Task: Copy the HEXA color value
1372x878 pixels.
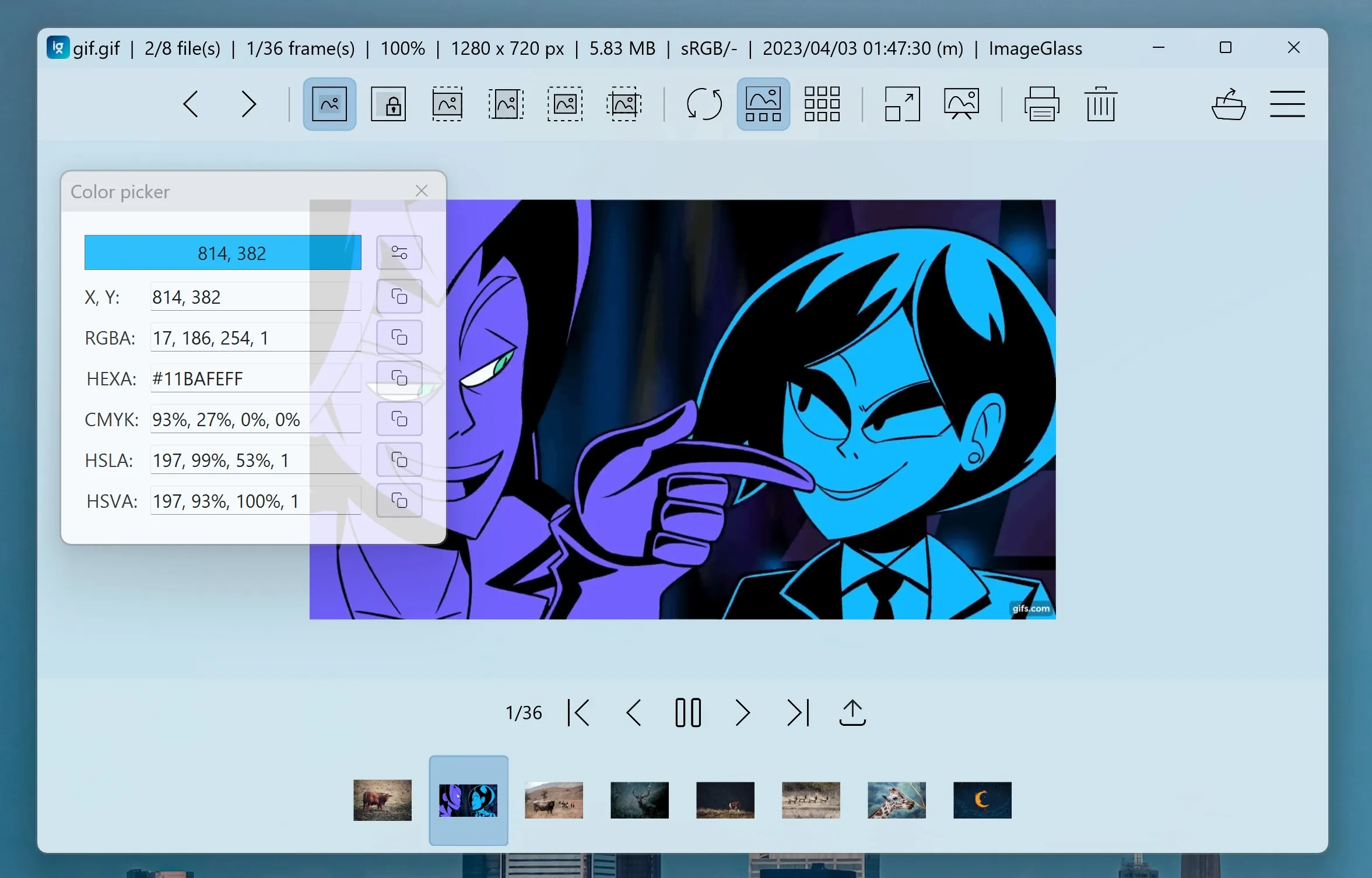Action: pyautogui.click(x=399, y=378)
